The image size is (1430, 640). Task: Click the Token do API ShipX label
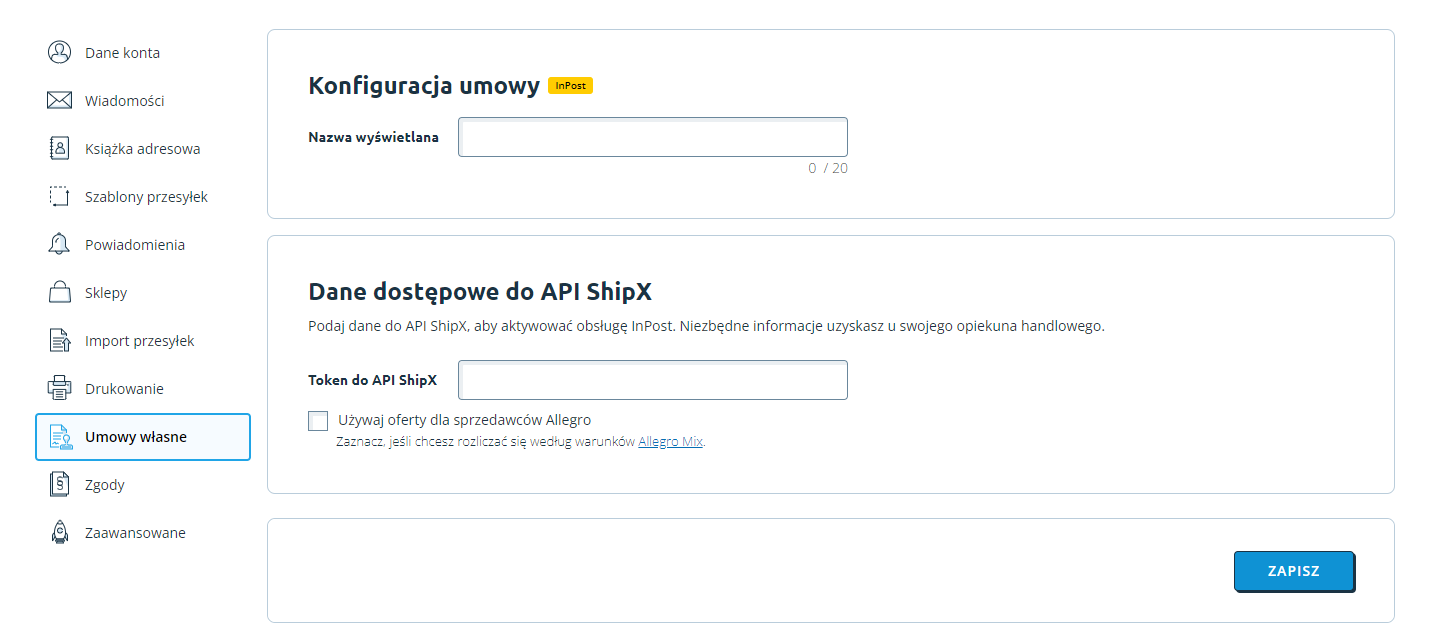(372, 380)
